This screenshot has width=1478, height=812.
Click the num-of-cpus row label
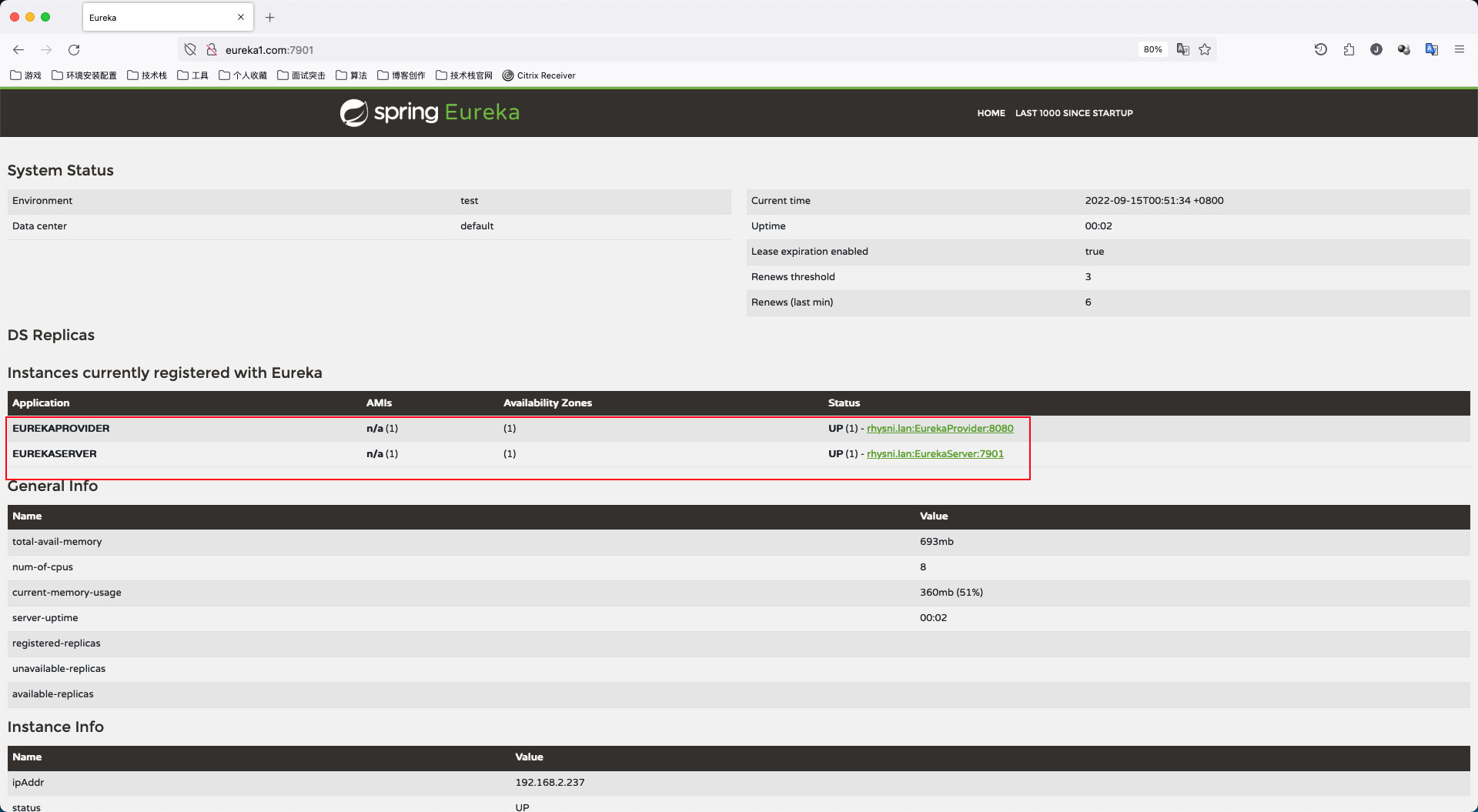42,566
